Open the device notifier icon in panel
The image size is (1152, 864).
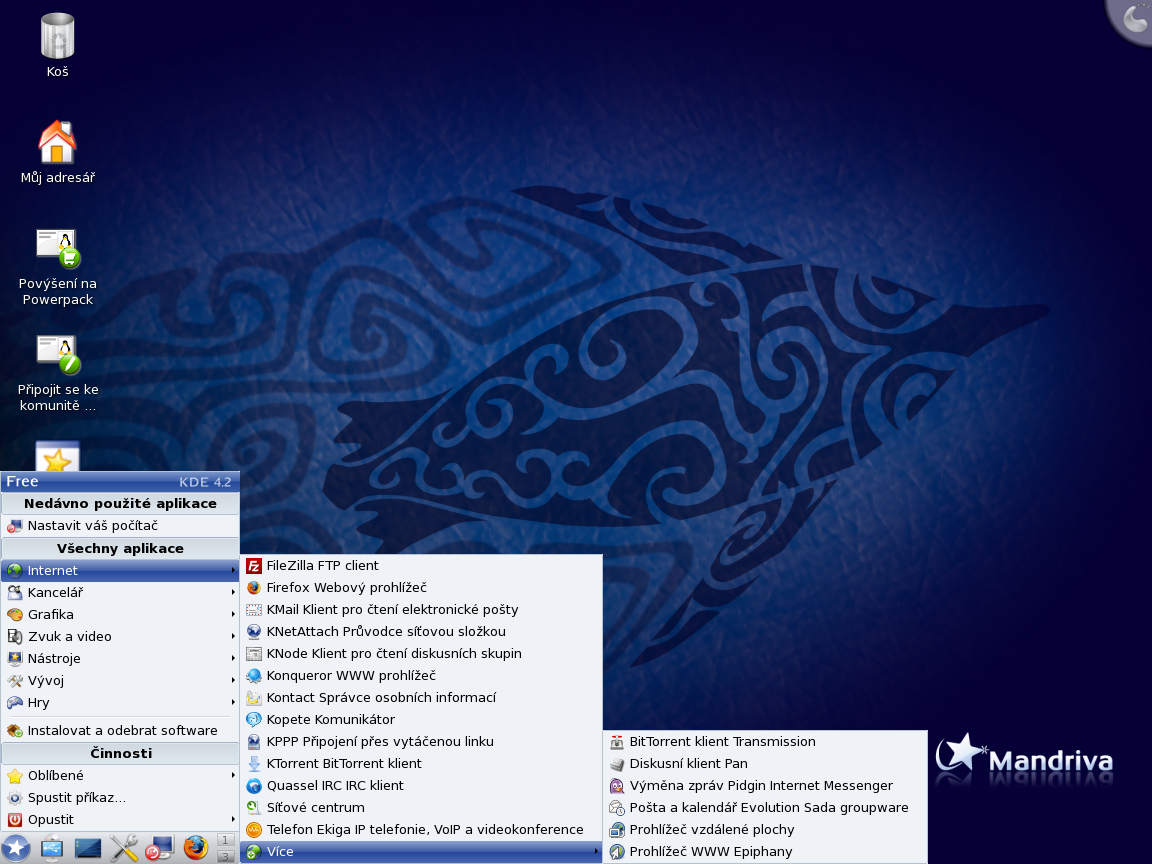point(51,849)
